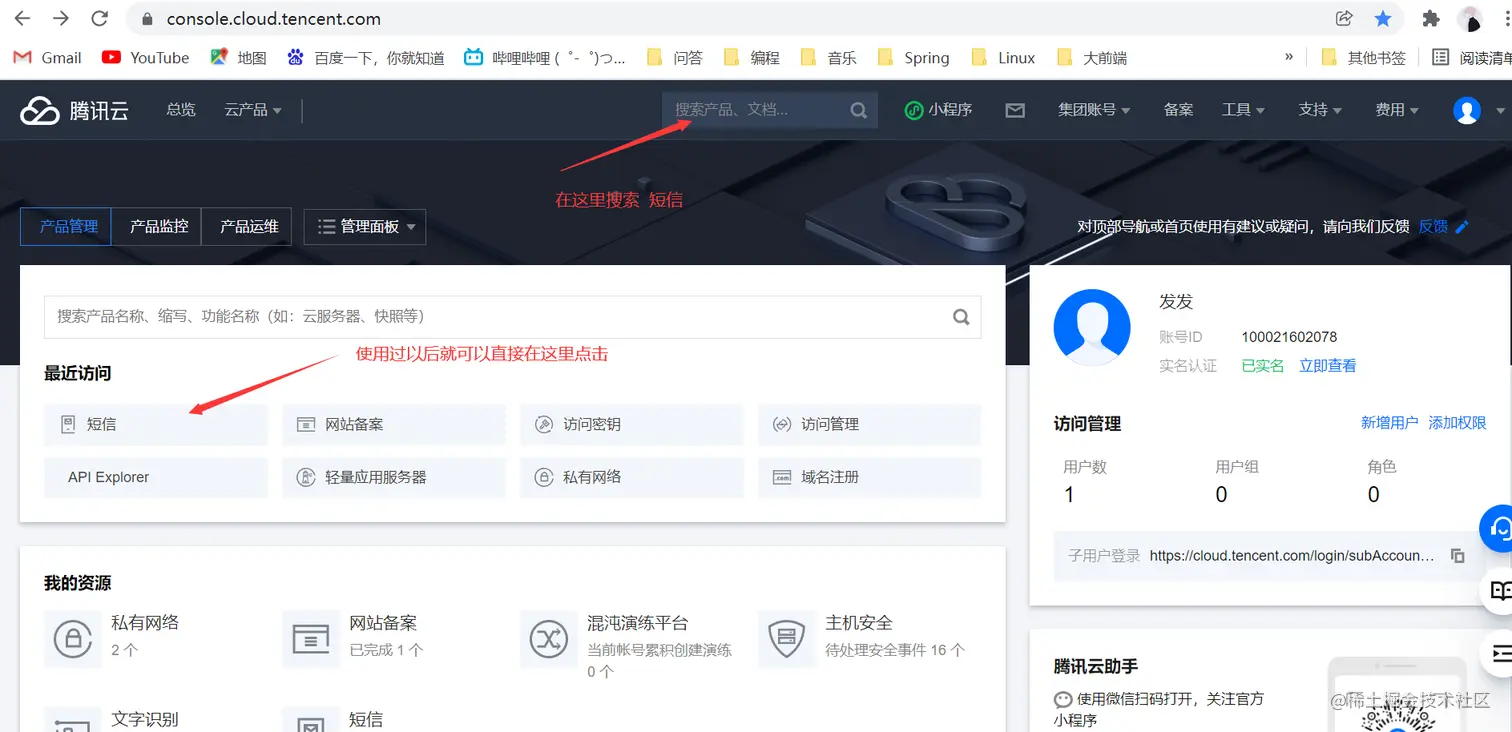Reload the page with the refresh icon
This screenshot has height=732, width=1512.
tap(99, 19)
